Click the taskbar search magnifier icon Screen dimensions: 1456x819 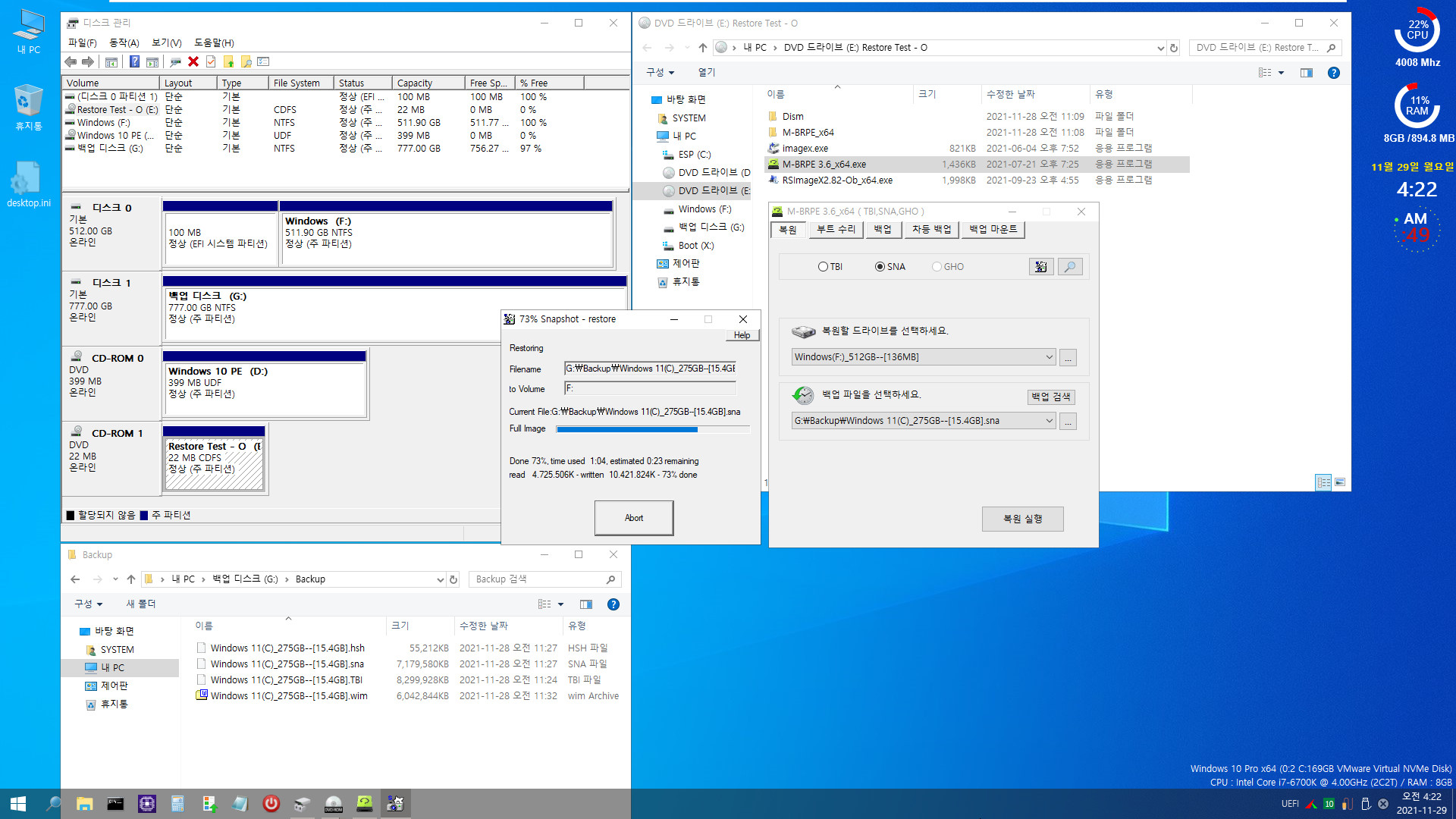point(53,804)
